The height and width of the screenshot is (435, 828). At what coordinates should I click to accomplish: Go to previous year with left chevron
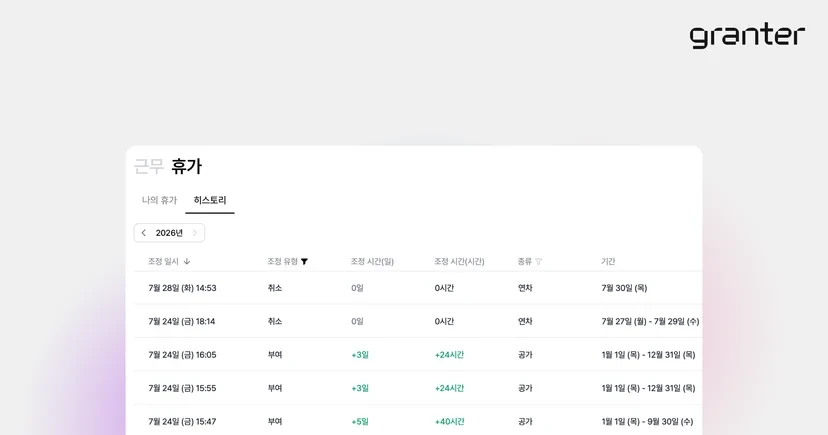point(144,233)
